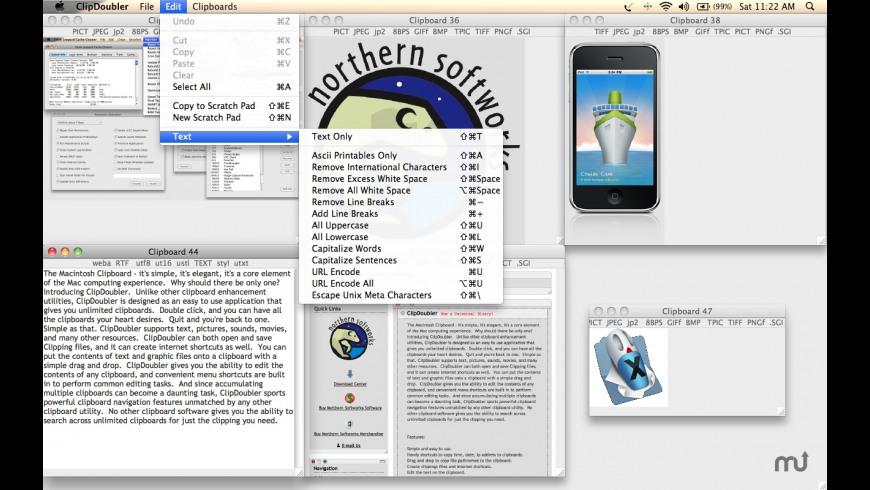Screen dimensions: 870x490
Task: Select PICT format in Clipboard 36
Action: pyautogui.click(x=341, y=32)
